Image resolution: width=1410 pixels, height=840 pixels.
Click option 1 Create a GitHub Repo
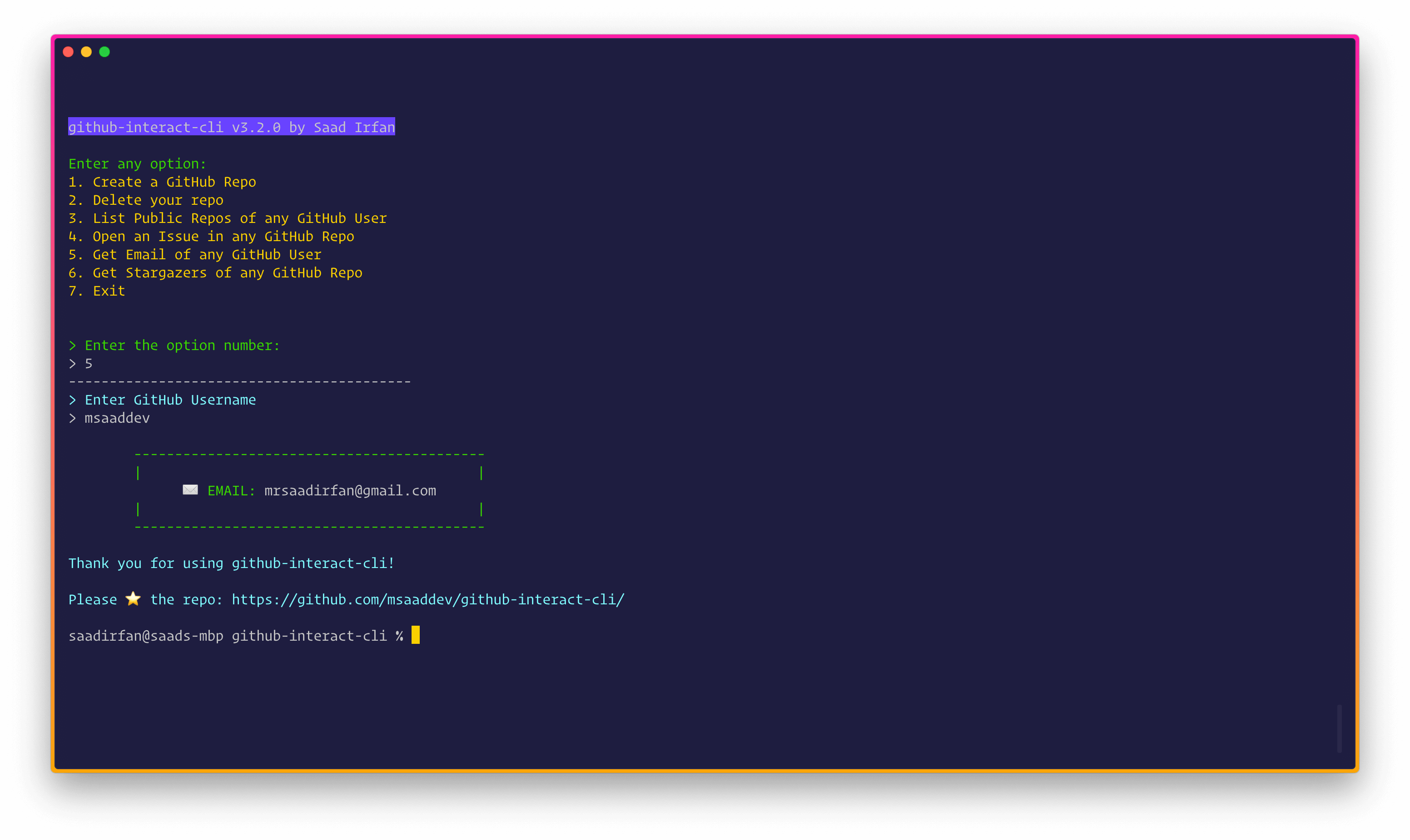[162, 182]
